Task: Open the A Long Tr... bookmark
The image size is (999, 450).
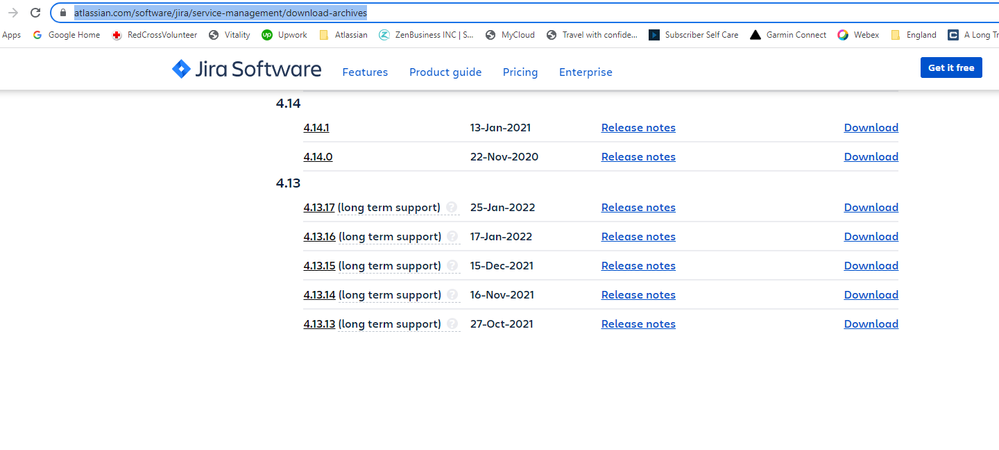Action: point(973,35)
